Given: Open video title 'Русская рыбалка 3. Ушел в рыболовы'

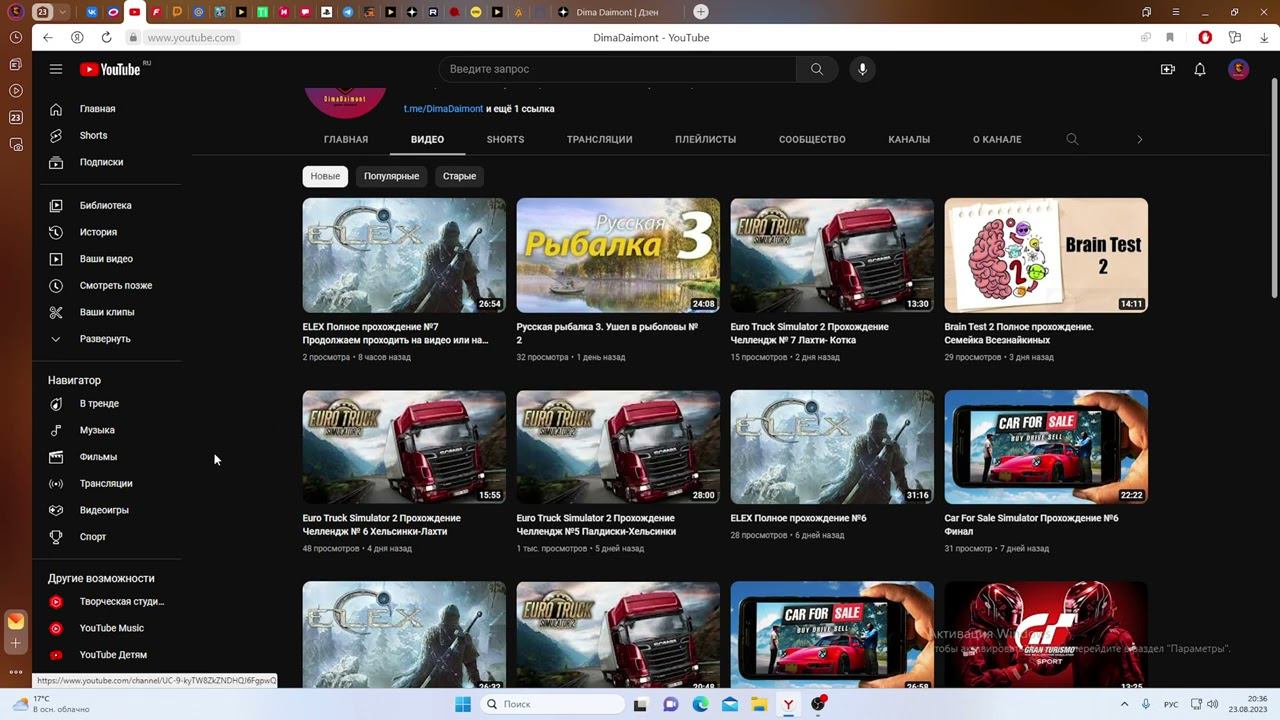Looking at the screenshot, I should pos(607,333).
